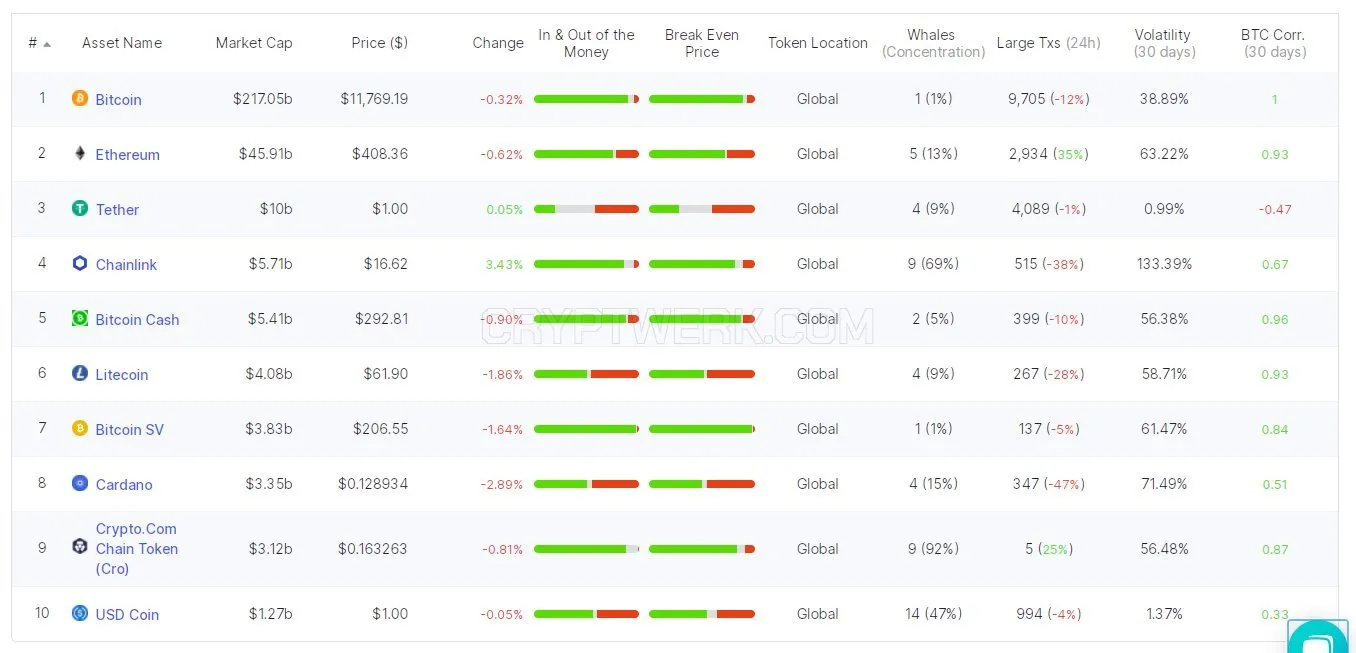Click Tether's Break Even Price bar

(702, 209)
